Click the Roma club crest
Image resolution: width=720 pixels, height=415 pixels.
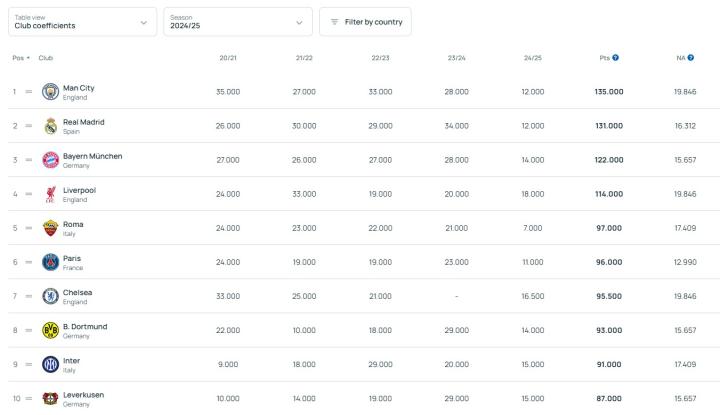click(51, 228)
